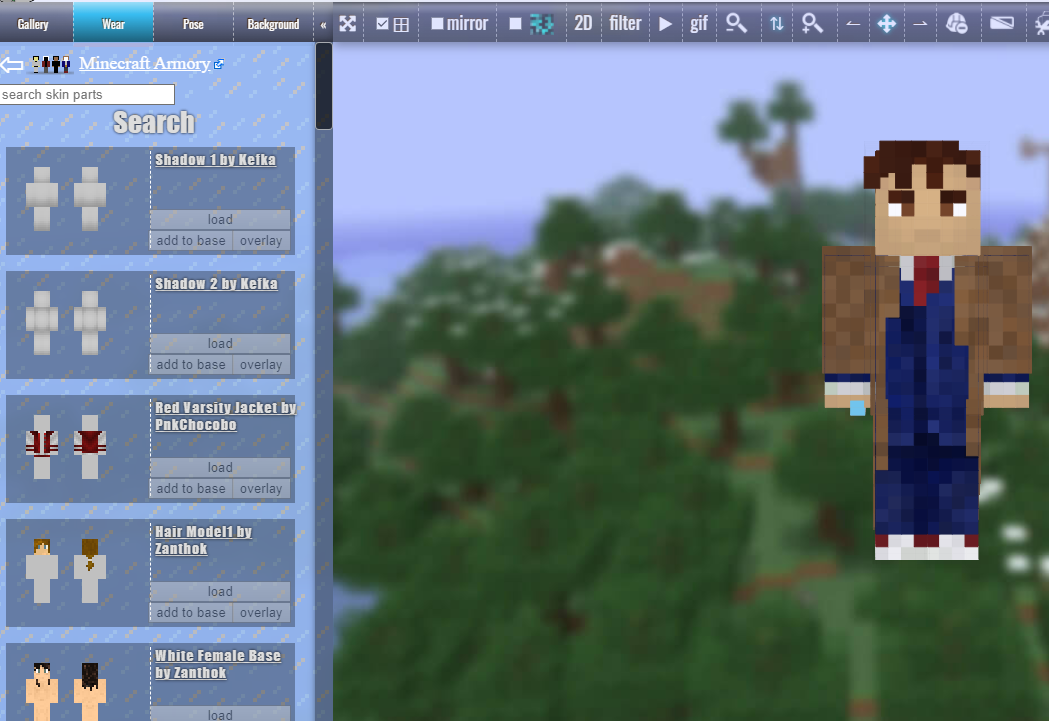Click White Female Base thumbnail

66,691
